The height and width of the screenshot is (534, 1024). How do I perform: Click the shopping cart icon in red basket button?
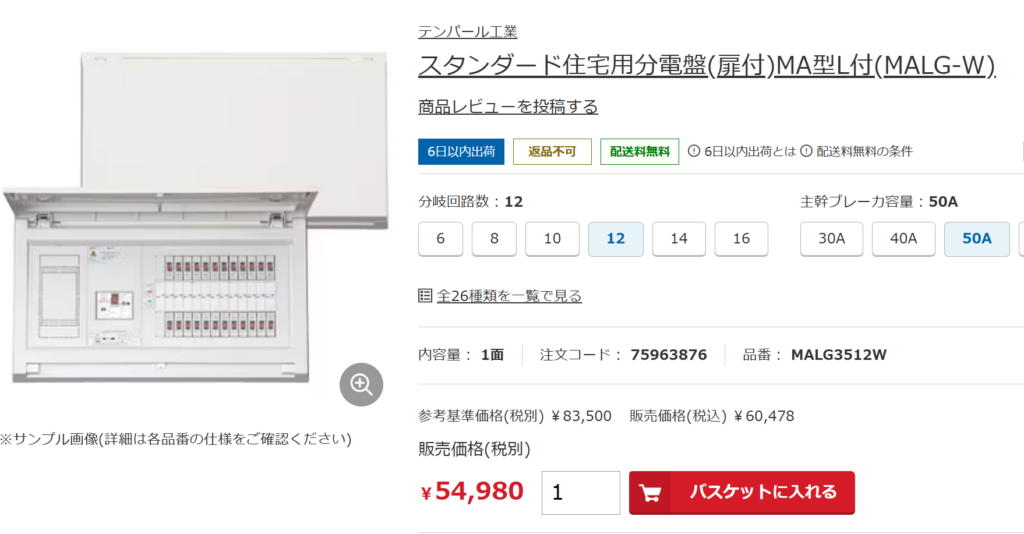pyautogui.click(x=650, y=493)
